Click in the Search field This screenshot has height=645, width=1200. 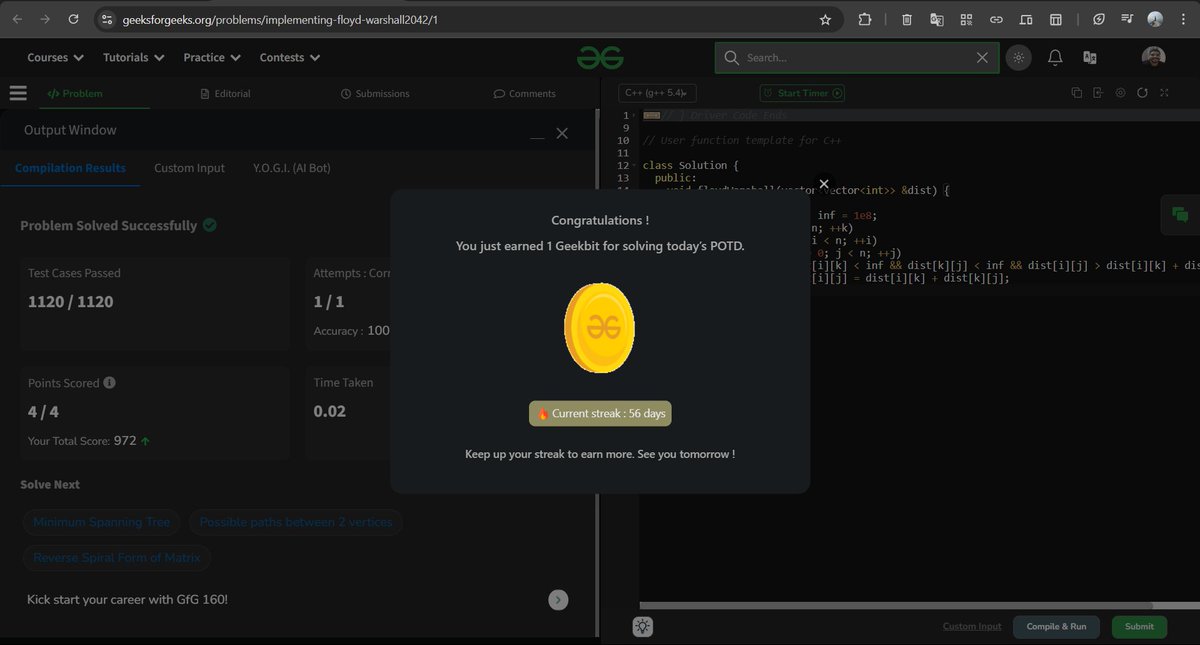point(855,58)
